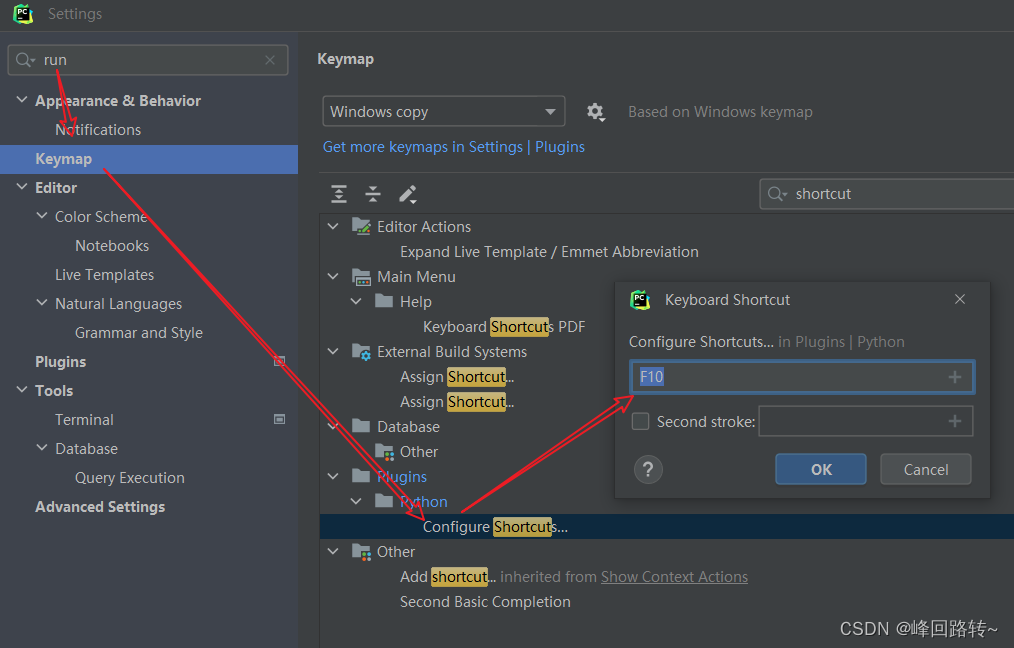
Task: Collapse Appearance & Behavior section
Action: pyautogui.click(x=22, y=100)
